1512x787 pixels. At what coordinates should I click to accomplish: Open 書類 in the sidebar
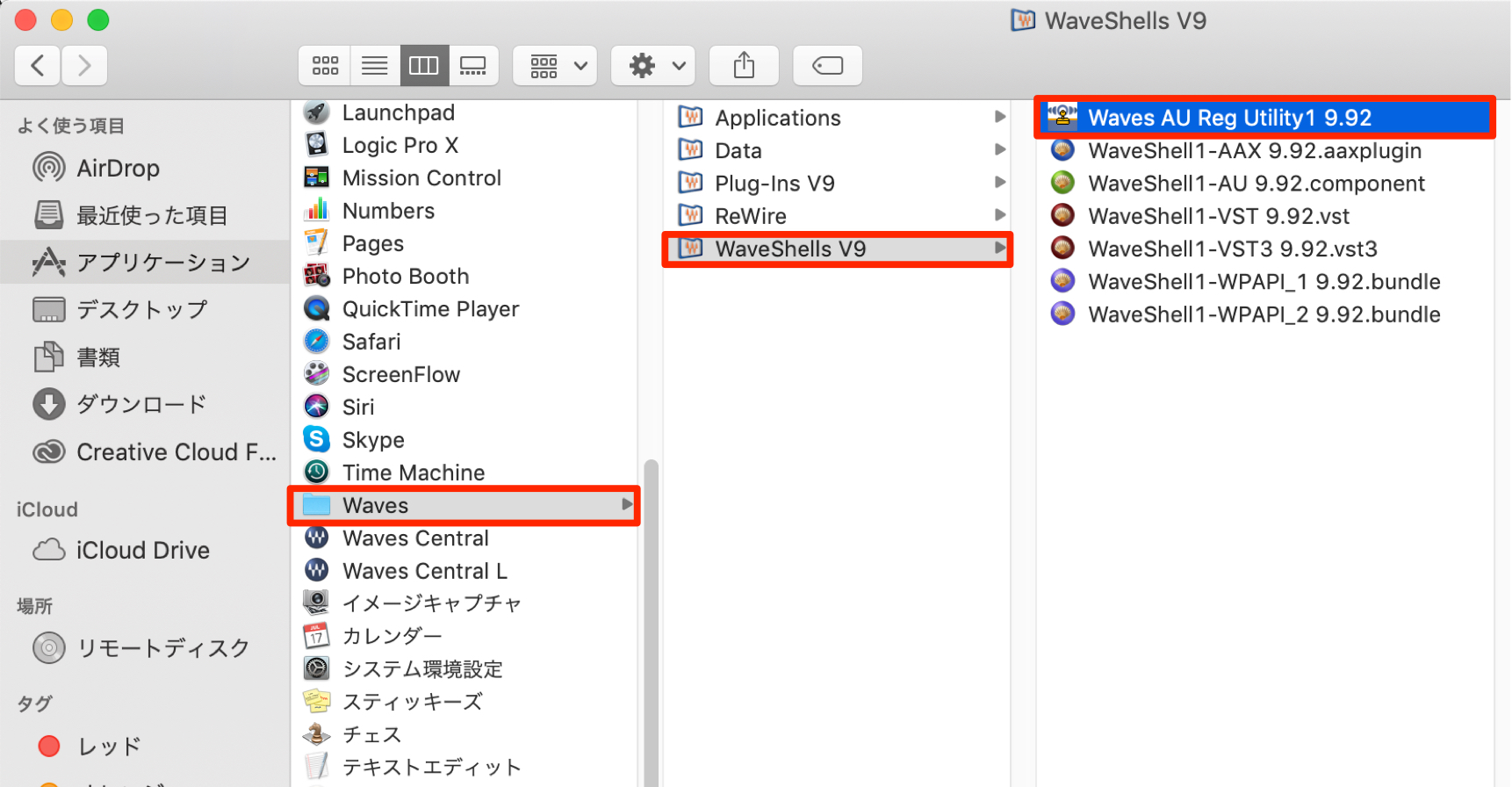click(x=145, y=357)
